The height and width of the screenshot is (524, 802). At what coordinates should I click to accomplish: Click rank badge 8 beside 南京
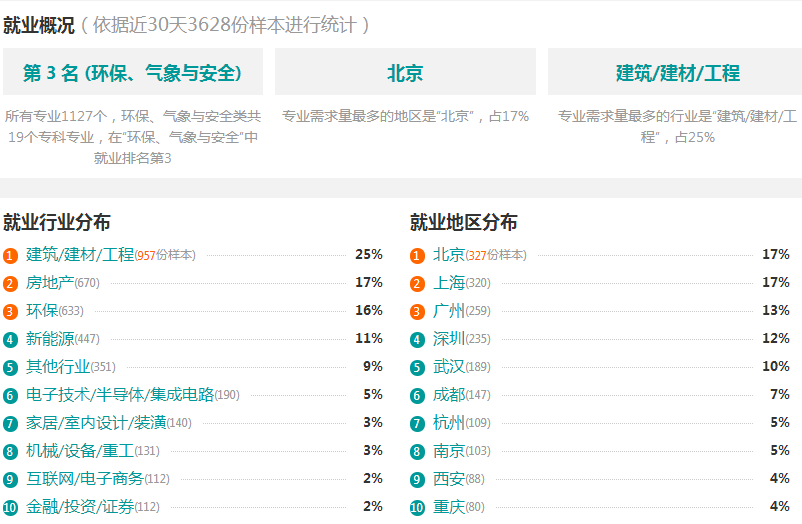coord(417,452)
